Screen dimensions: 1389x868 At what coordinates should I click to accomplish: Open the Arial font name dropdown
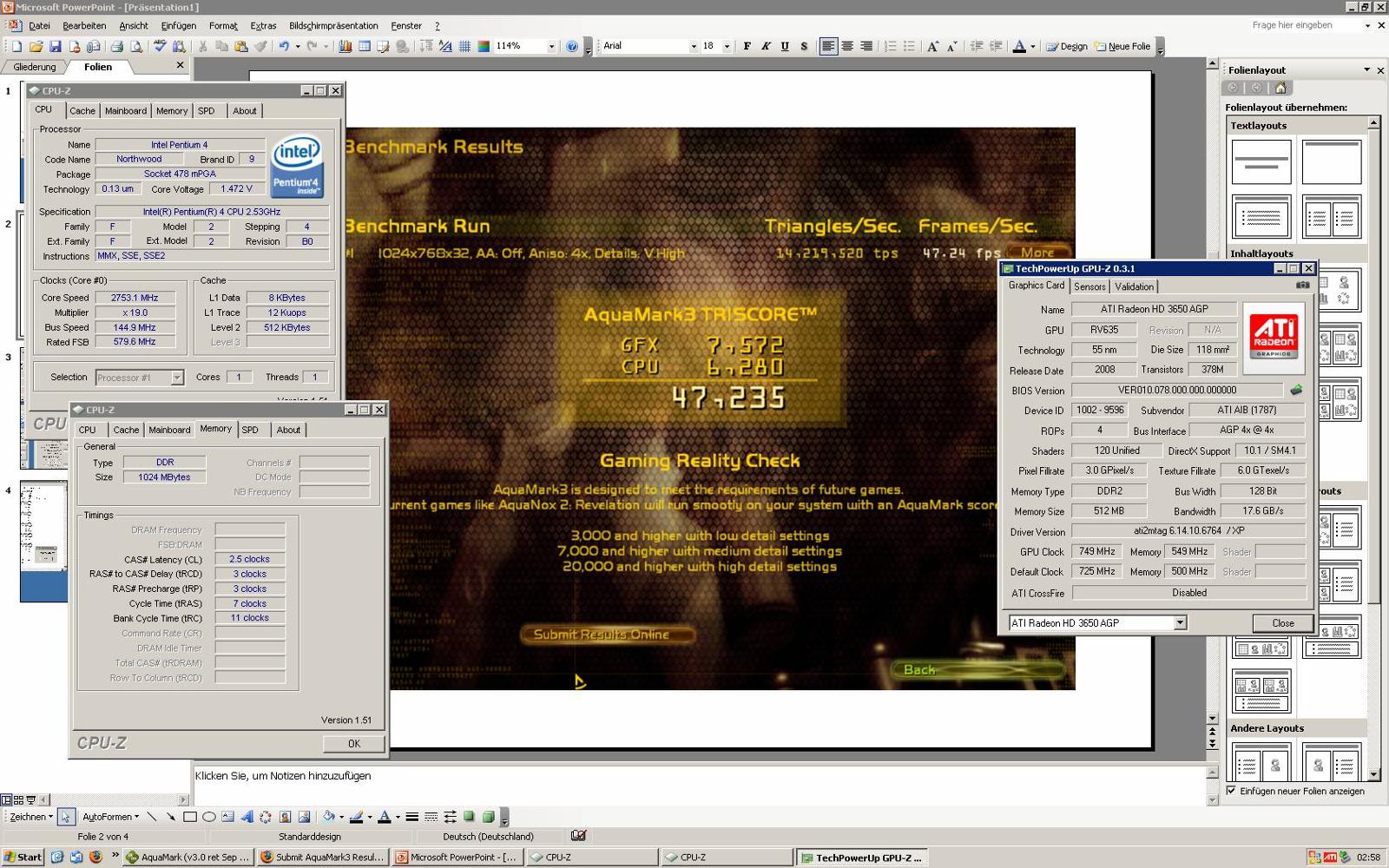click(693, 47)
